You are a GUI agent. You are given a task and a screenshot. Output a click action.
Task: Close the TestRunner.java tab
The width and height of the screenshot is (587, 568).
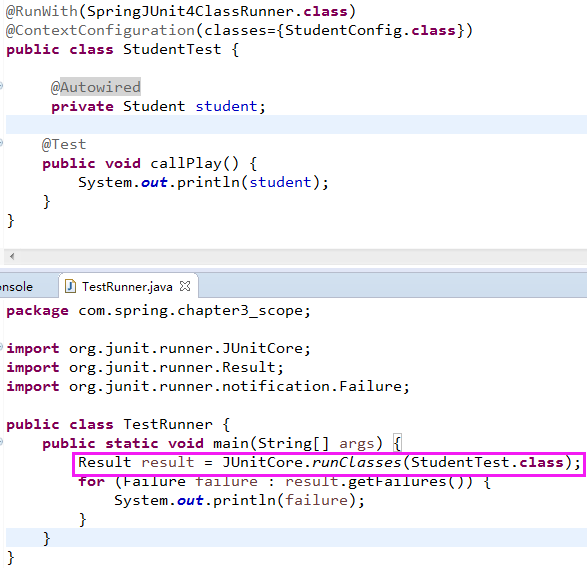(185, 286)
